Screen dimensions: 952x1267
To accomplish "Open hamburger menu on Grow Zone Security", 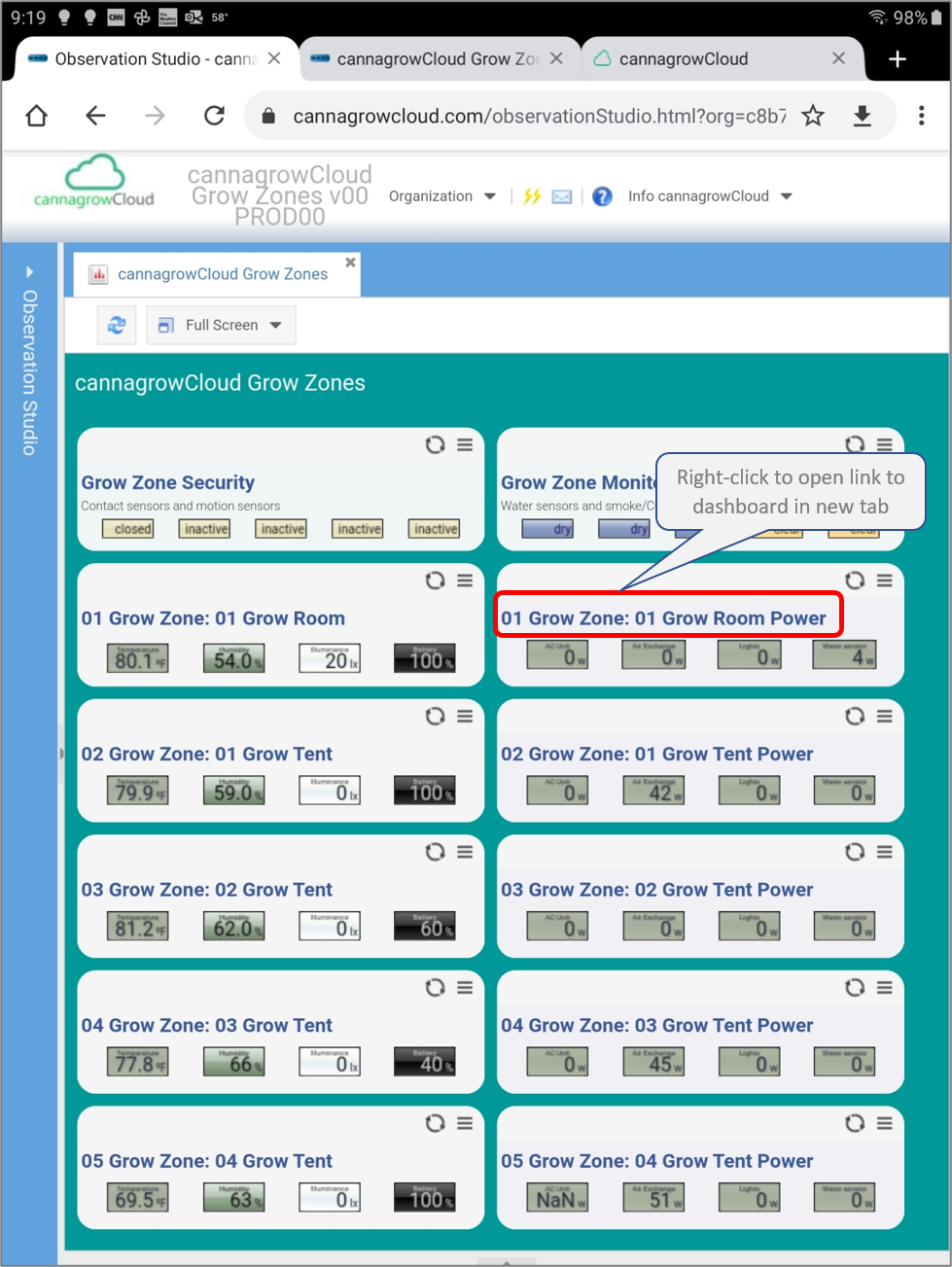I will 465,444.
